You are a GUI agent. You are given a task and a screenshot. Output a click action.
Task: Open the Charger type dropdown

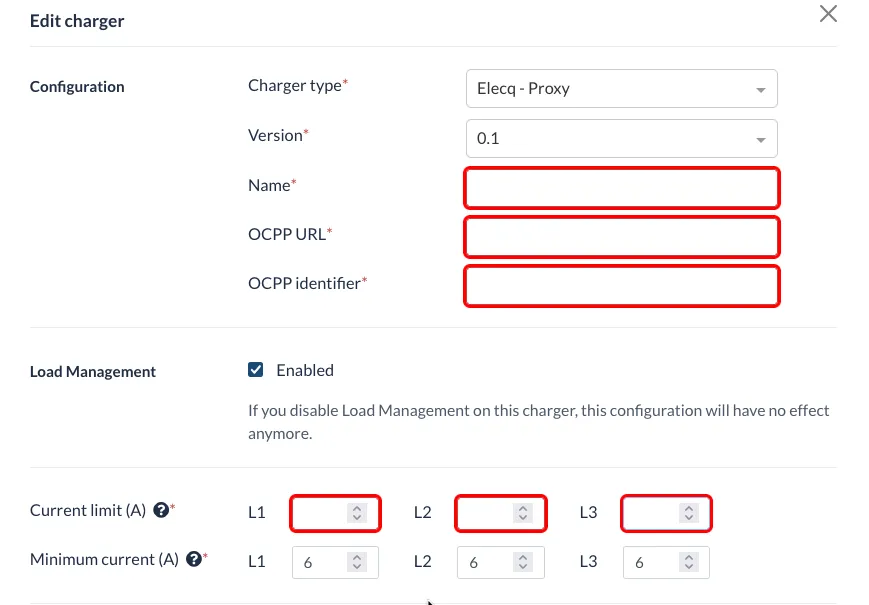[x=622, y=89]
